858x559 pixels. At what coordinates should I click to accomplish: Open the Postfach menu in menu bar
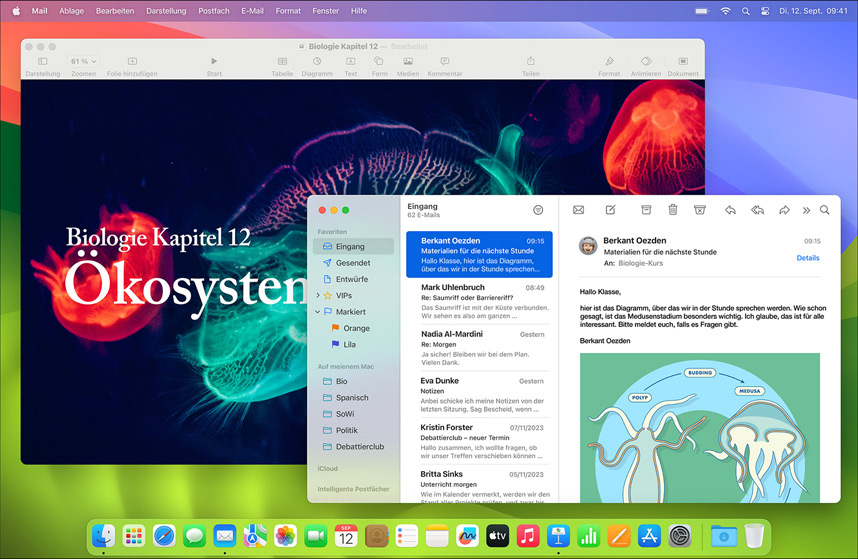214,10
